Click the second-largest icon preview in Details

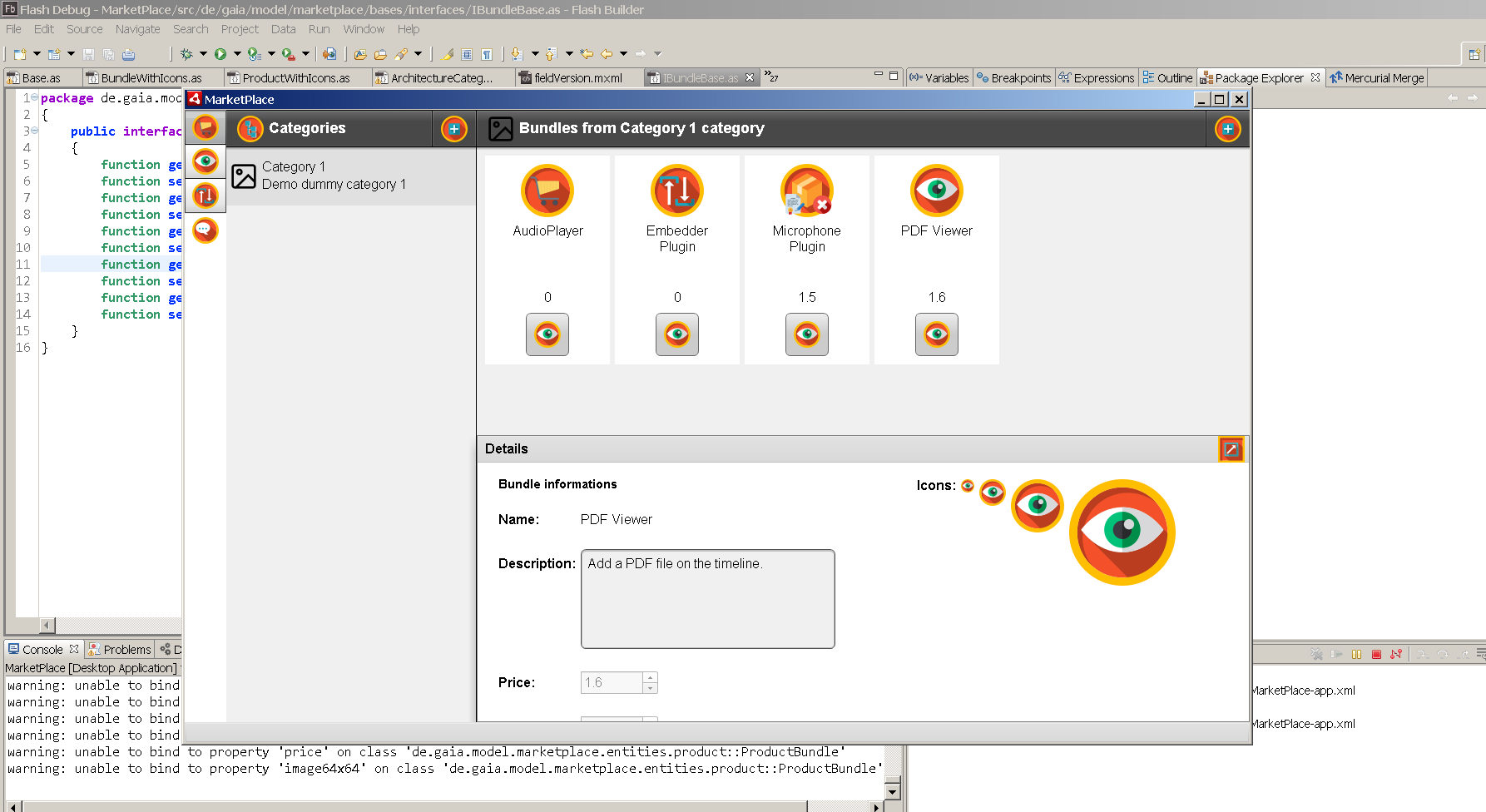coord(1038,505)
